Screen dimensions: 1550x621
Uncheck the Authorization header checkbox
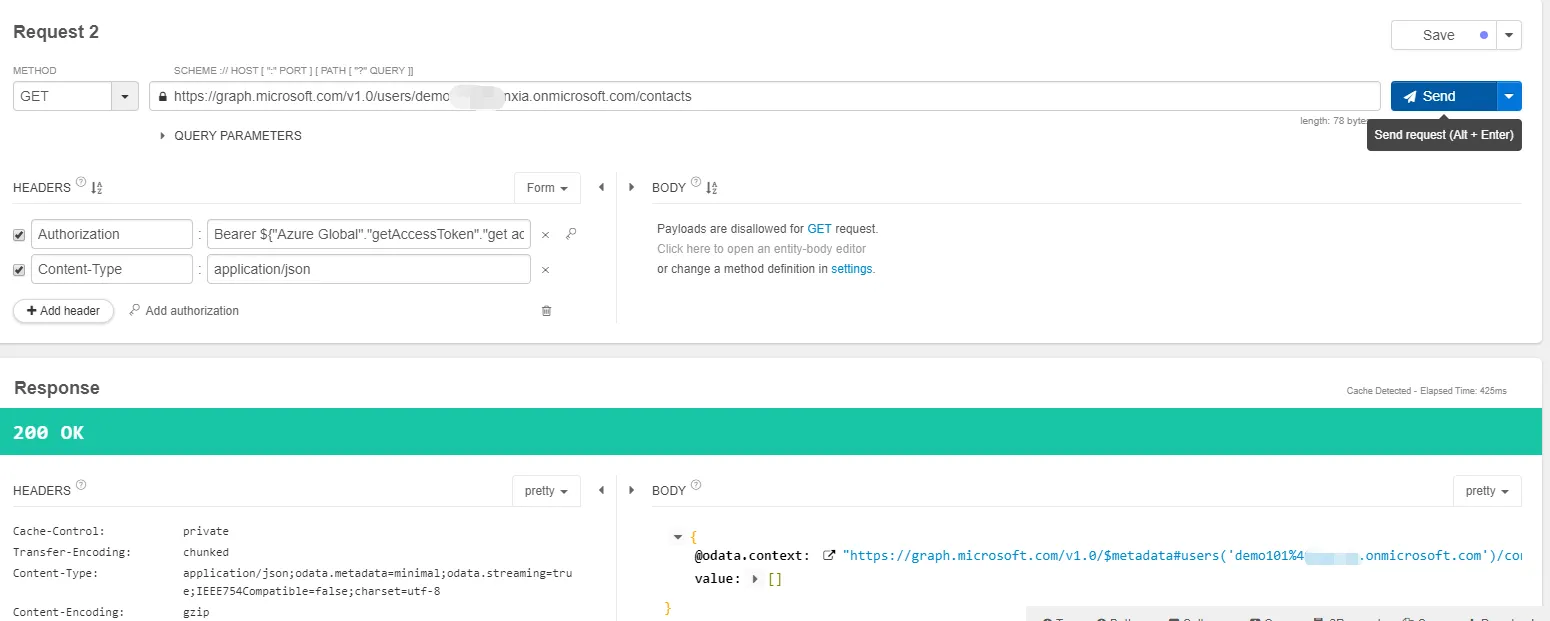coord(19,235)
